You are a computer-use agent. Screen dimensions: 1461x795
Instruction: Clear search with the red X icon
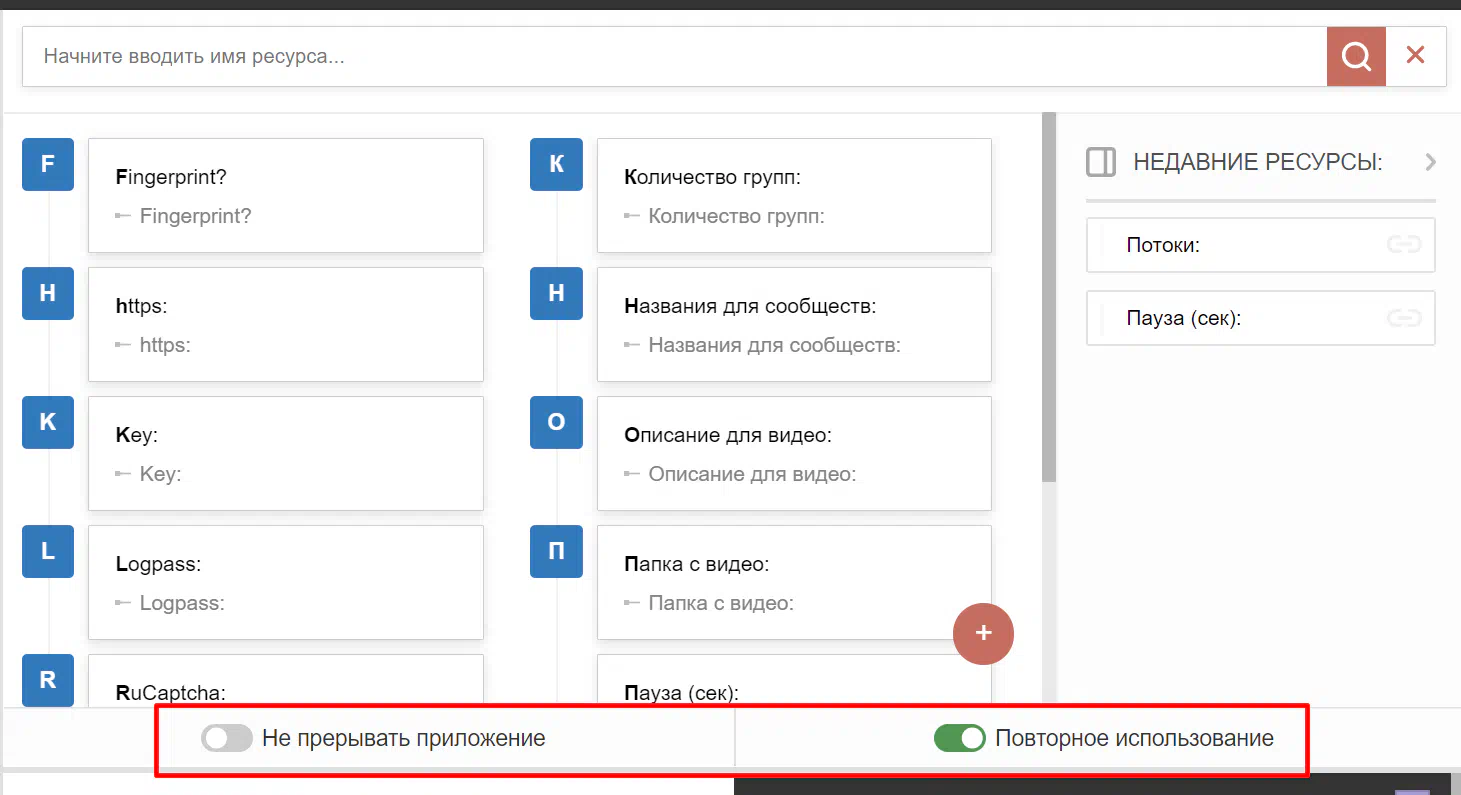1415,56
